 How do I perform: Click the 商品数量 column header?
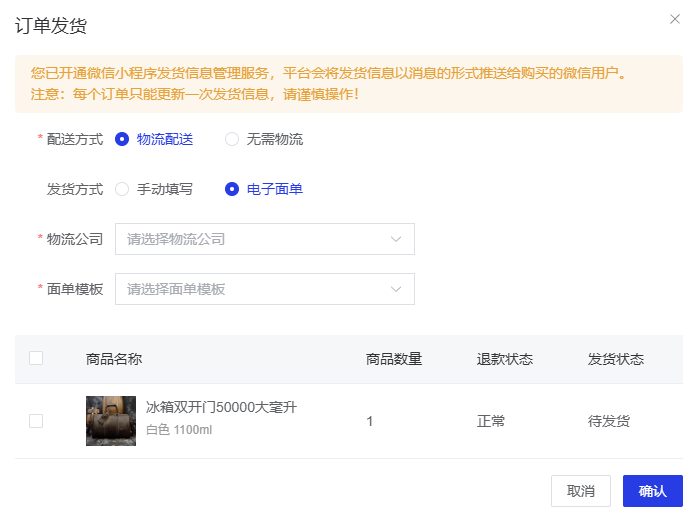click(x=394, y=360)
